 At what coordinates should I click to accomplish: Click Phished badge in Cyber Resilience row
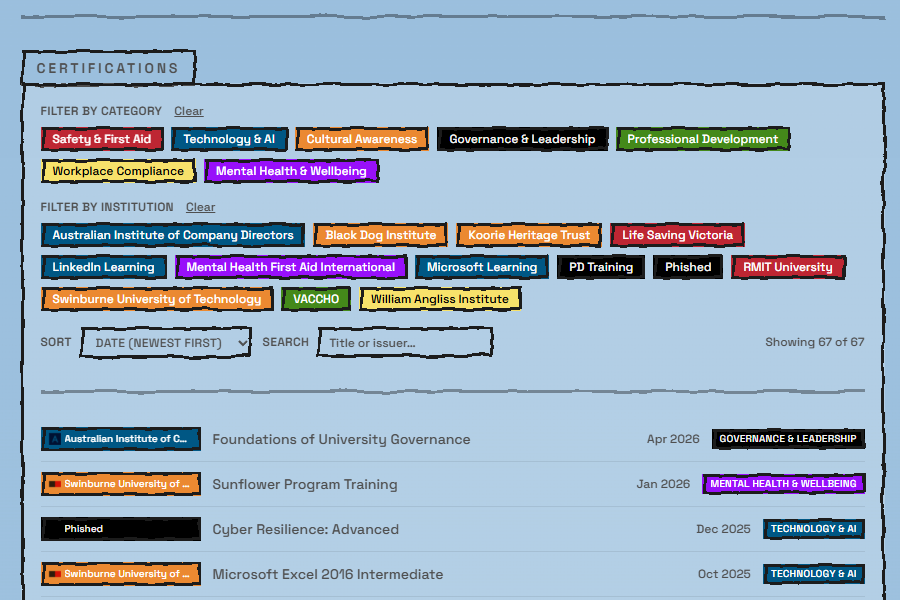click(121, 529)
